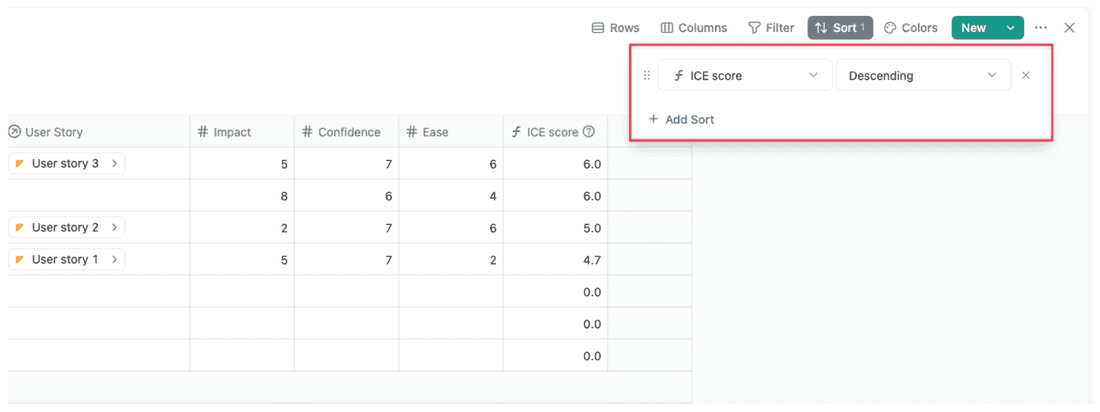This screenshot has width=1100, height=412.
Task: Click the green New button
Action: pos(974,28)
